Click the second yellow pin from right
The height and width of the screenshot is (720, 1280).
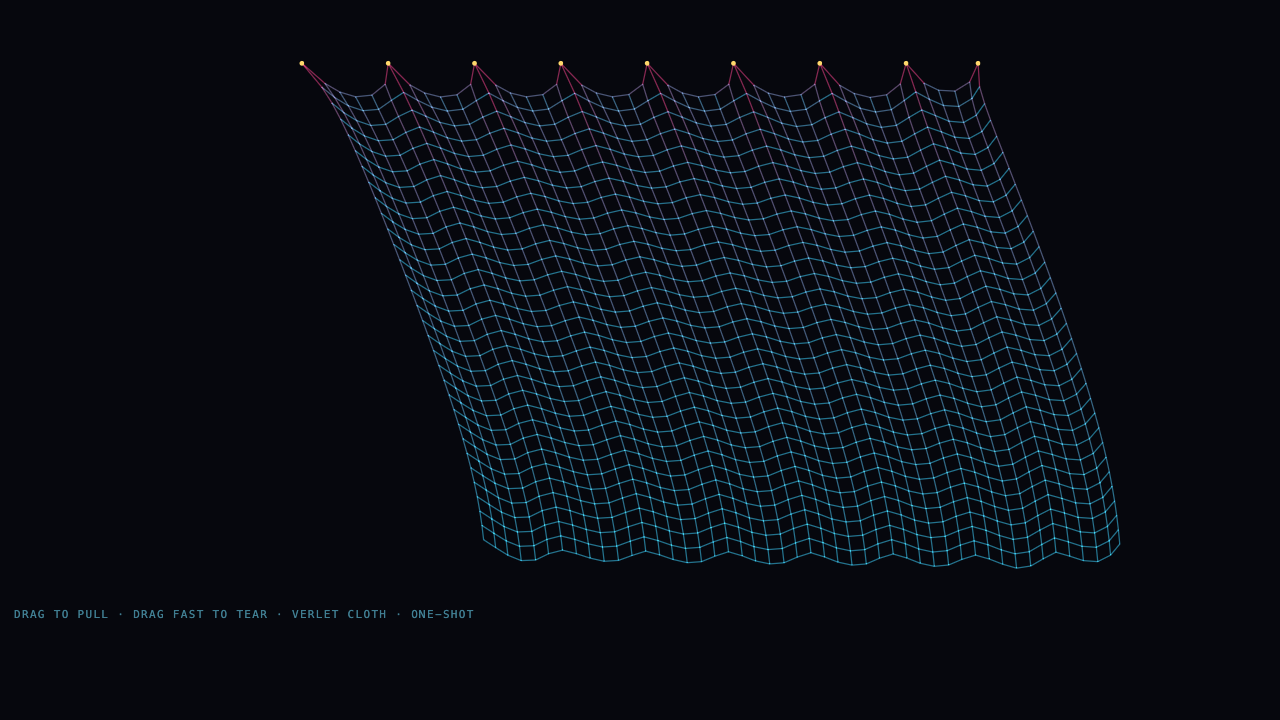906,63
